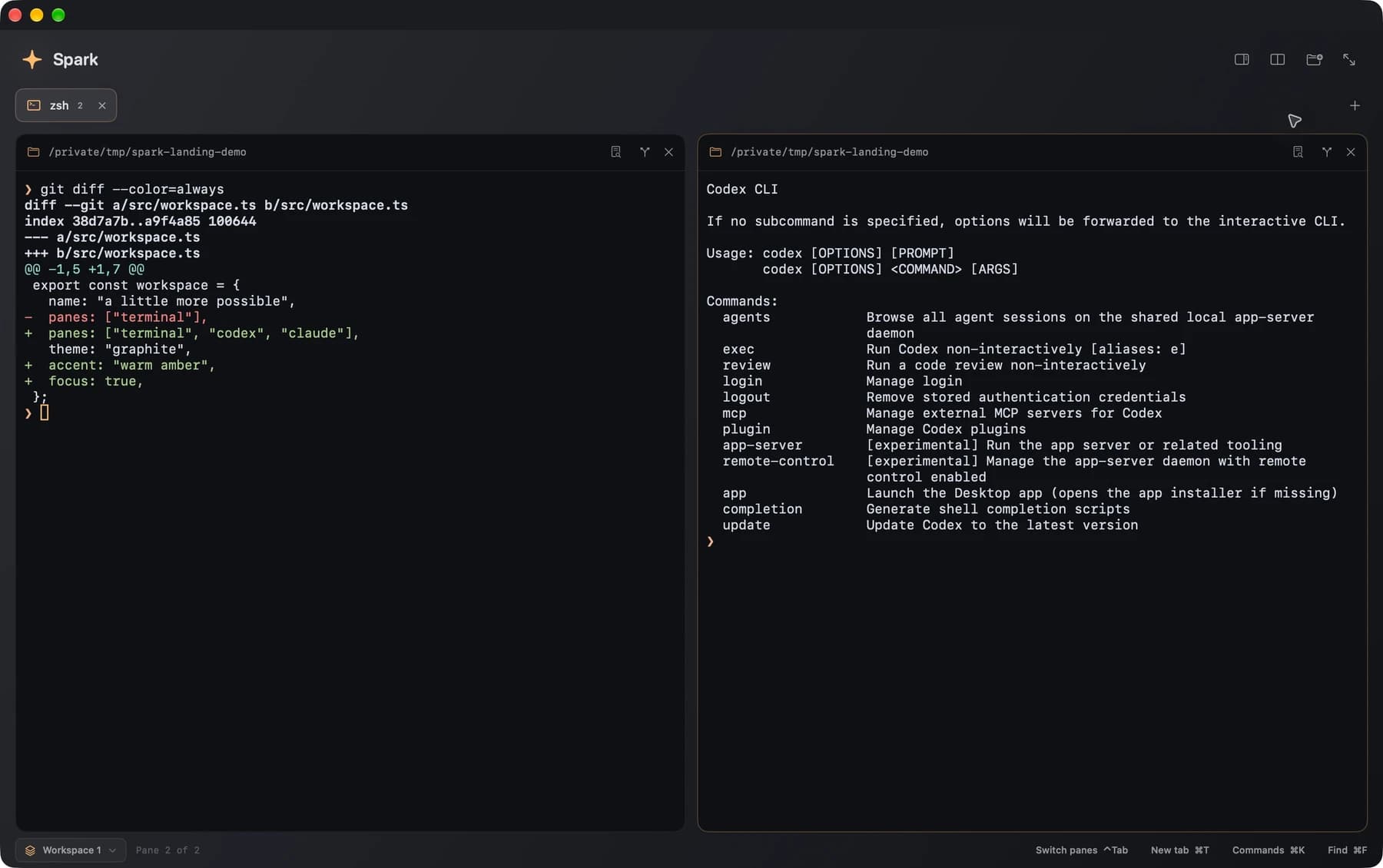The width and height of the screenshot is (1383, 868).
Task: Click the right pane path /private/tmp/spark-landing-demo
Action: click(830, 152)
